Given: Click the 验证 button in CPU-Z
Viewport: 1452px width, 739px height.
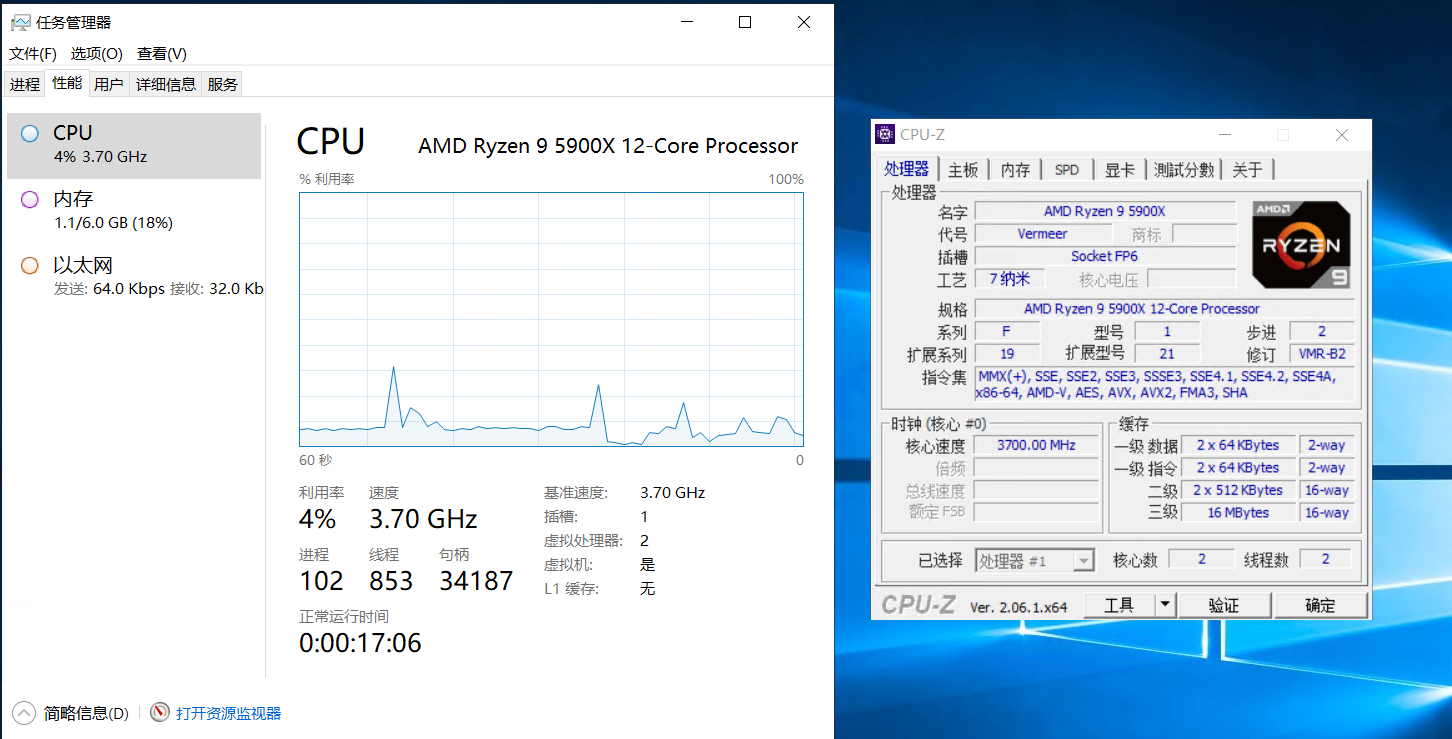Looking at the screenshot, I should (x=1224, y=605).
